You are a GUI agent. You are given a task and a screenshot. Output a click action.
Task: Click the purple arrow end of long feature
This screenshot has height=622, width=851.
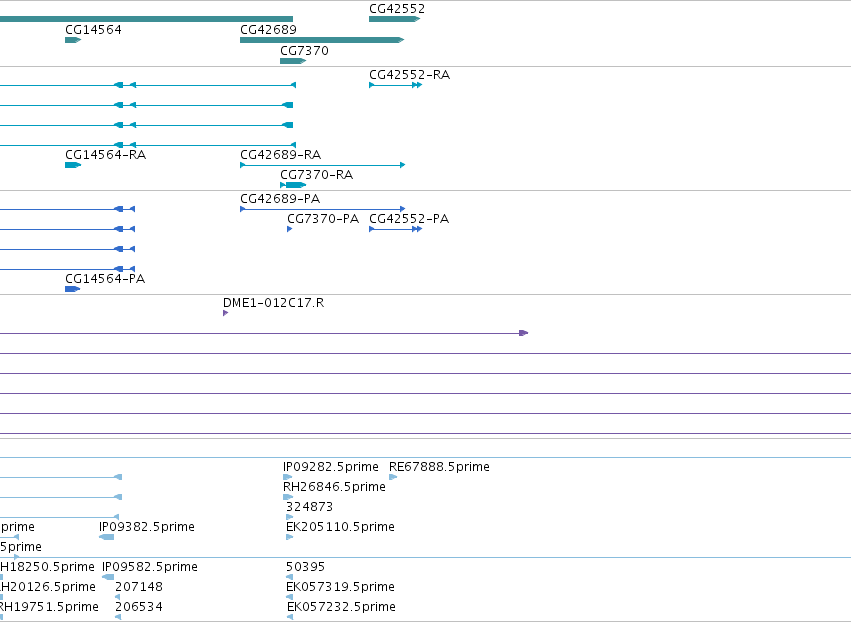[x=524, y=333]
